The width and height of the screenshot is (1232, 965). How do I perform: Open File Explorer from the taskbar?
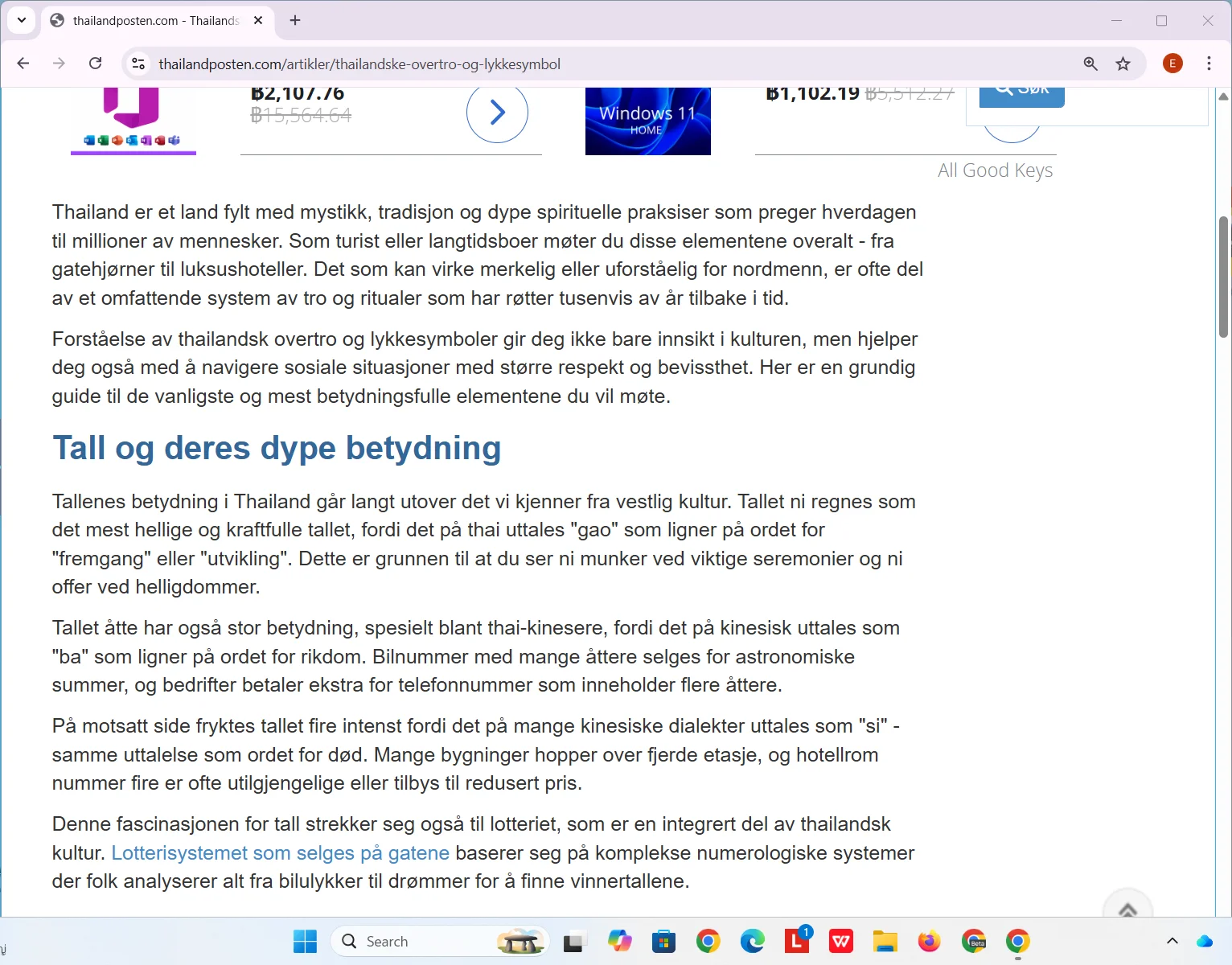(885, 940)
